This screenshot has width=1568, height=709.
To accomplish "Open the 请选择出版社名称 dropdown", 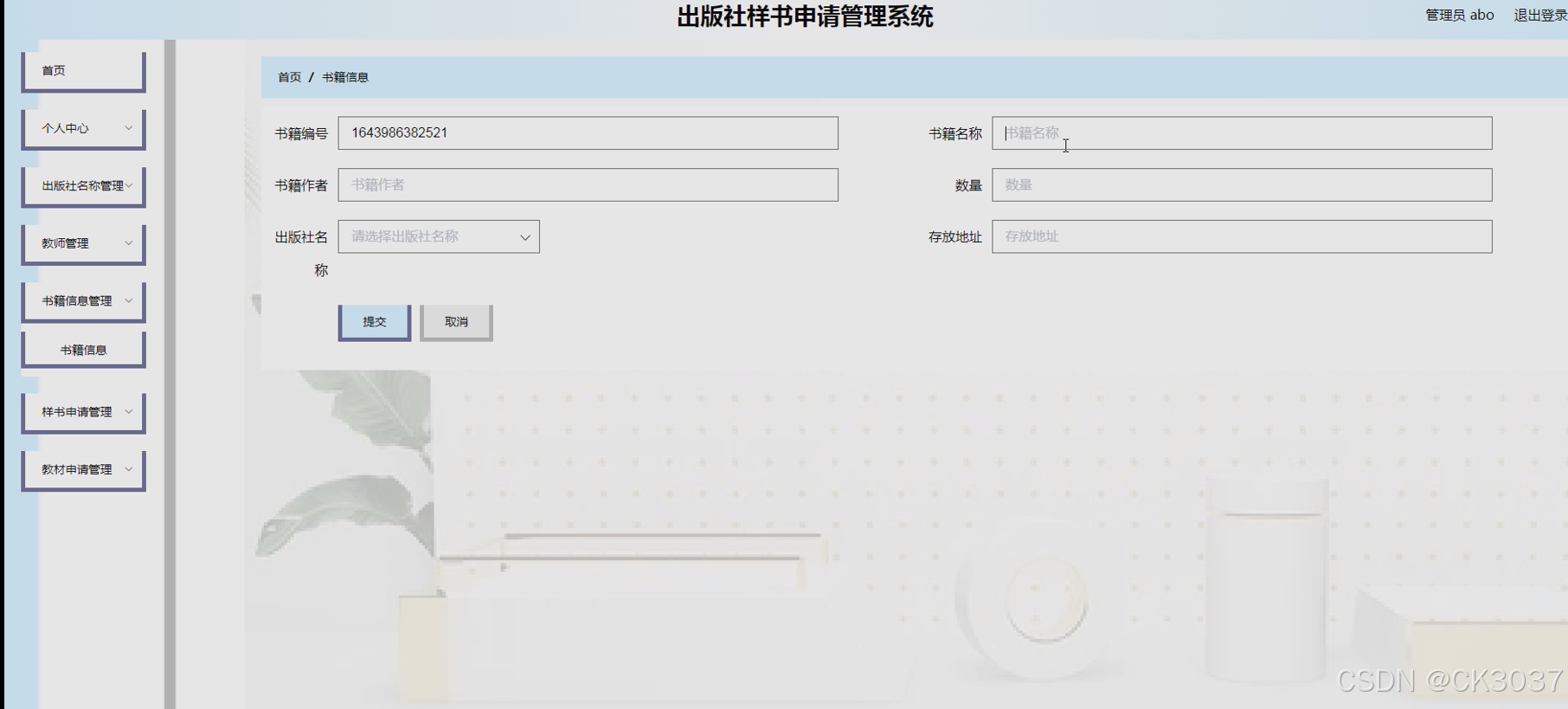I will tap(439, 236).
